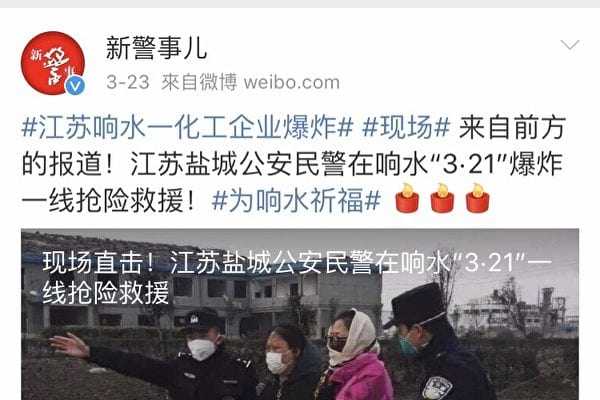Open the #现场# hashtag
Image resolution: width=600 pixels, height=400 pixels.
tap(406, 127)
